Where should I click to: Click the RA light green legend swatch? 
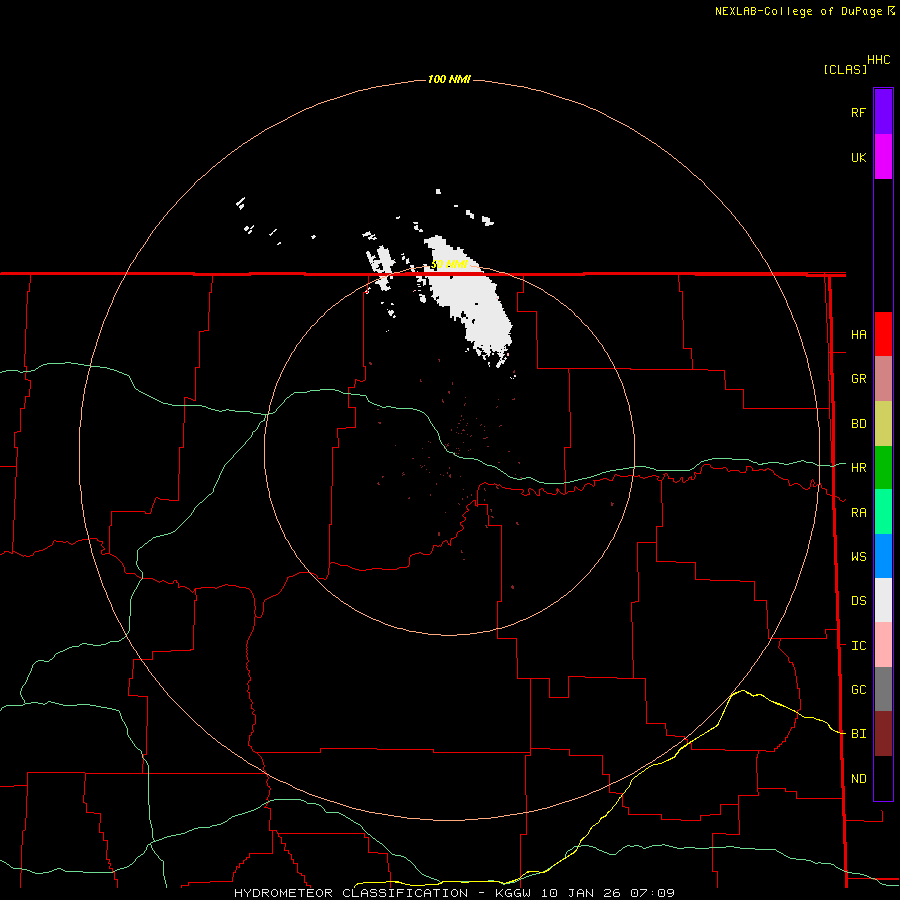[883, 512]
